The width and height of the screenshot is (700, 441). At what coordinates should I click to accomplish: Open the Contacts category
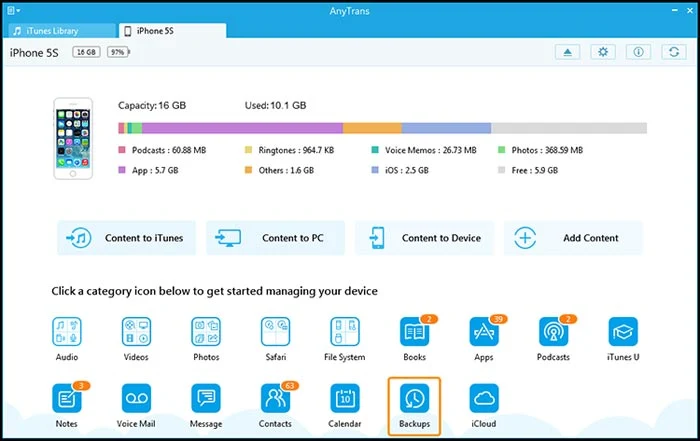pos(275,398)
